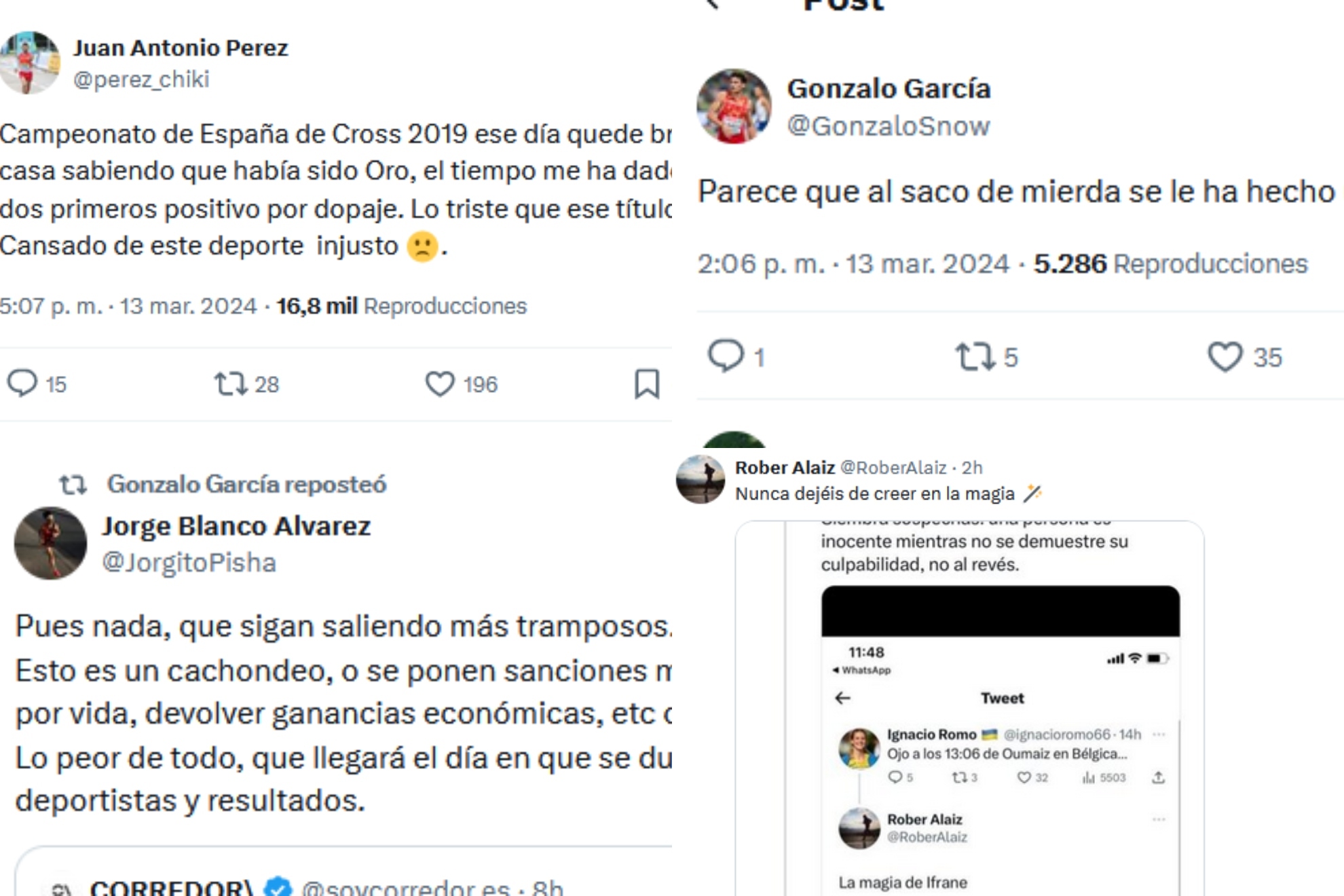Open Jorge Blanco Alvarez's profile name

pos(236,526)
